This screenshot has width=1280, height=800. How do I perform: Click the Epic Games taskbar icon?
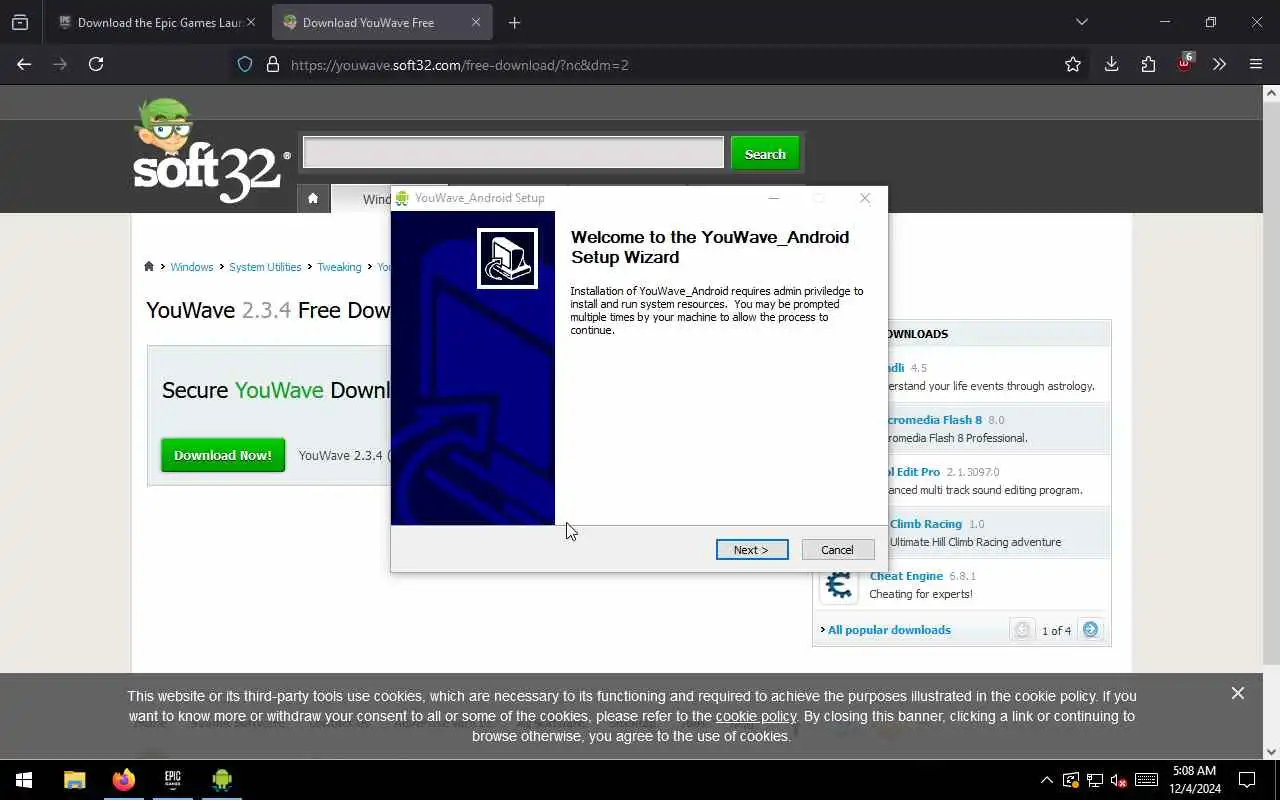point(173,780)
